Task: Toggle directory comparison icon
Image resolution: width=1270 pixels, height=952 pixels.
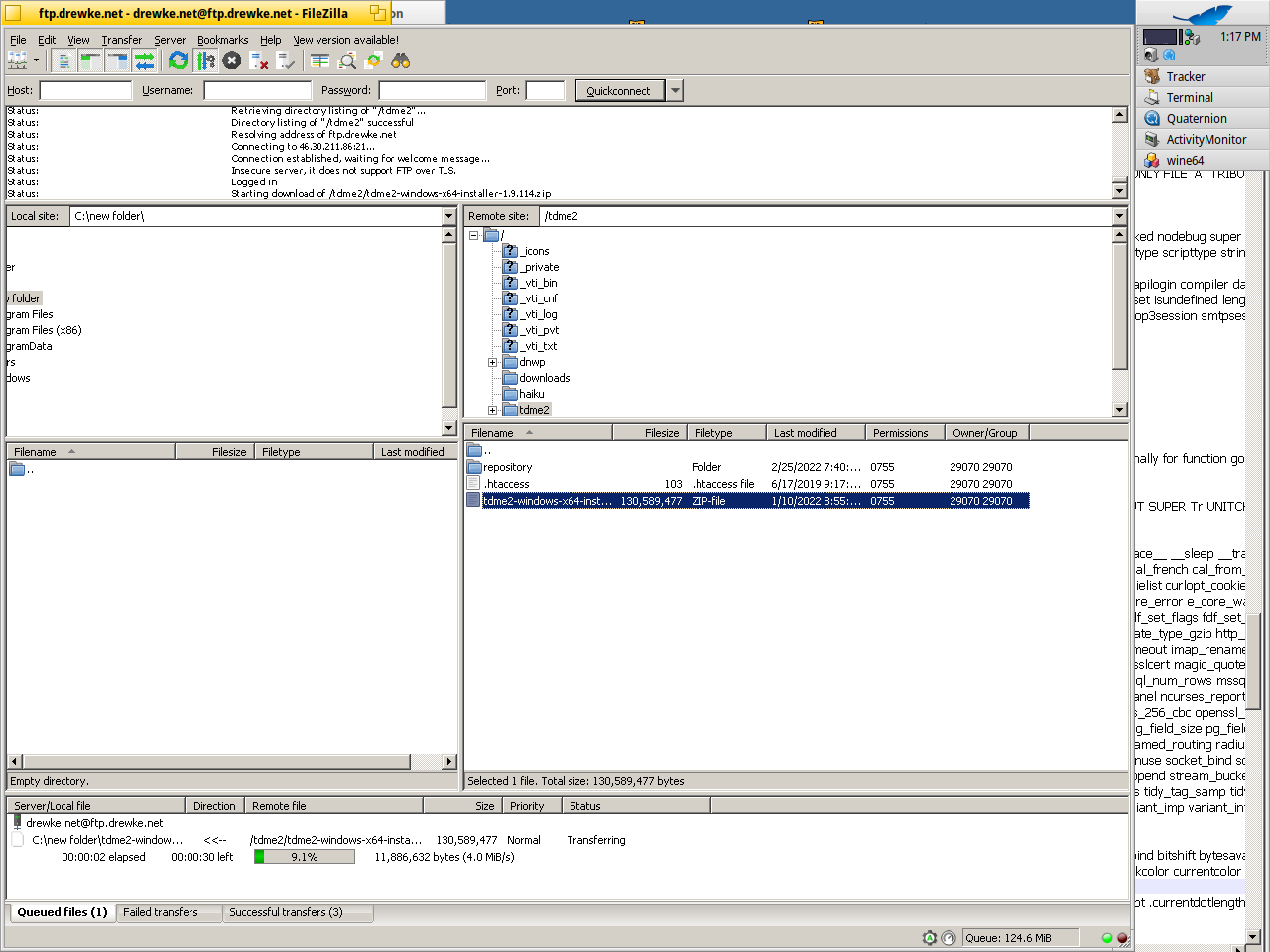Action: tap(347, 60)
